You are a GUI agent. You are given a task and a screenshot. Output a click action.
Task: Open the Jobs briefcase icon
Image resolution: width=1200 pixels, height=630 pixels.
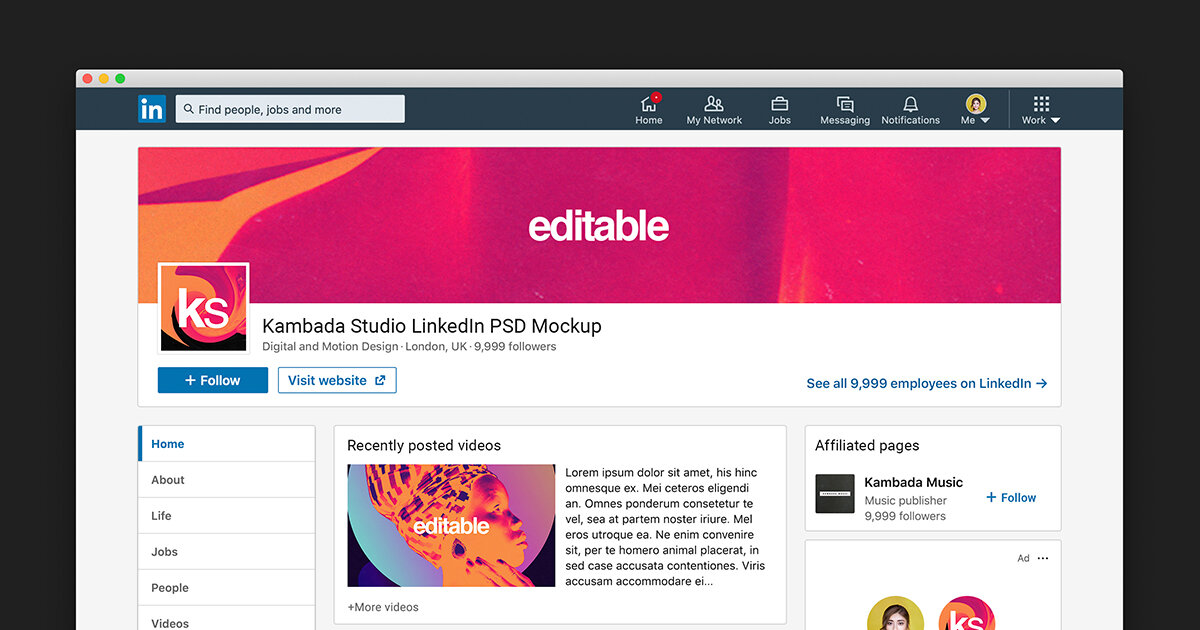tap(779, 104)
